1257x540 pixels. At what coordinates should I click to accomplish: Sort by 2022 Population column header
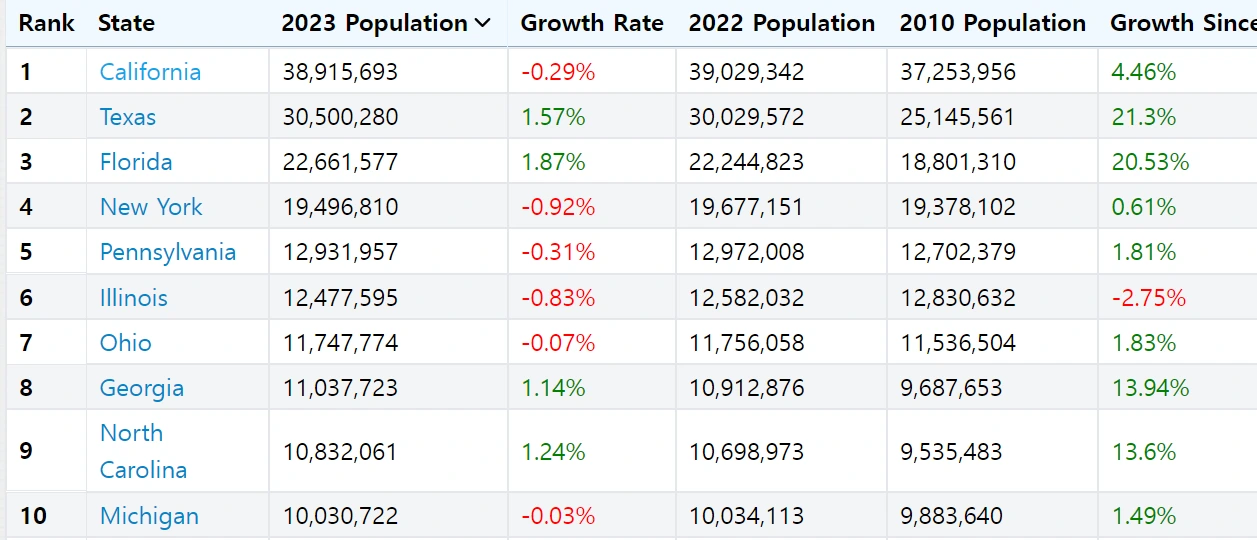point(781,24)
